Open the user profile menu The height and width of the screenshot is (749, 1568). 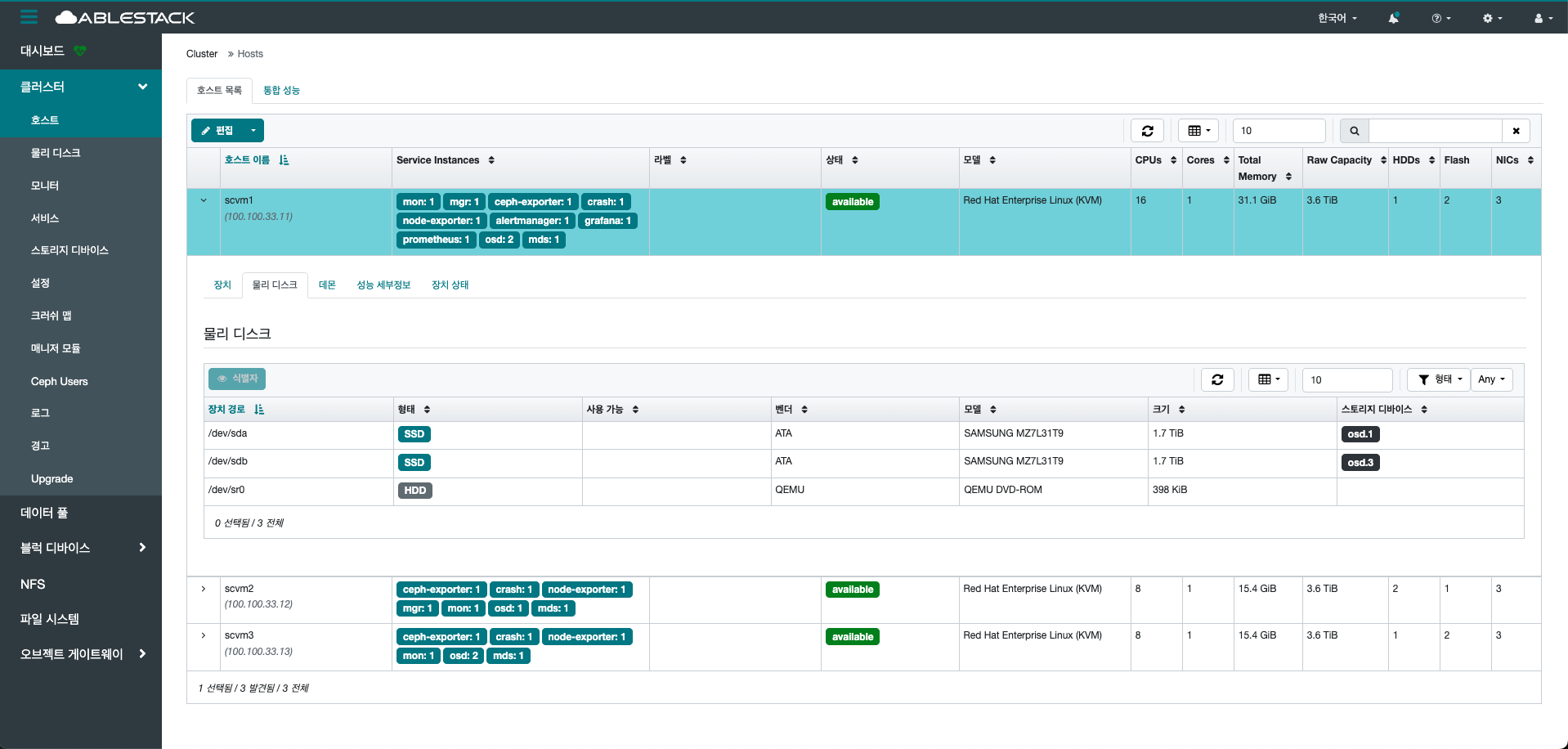click(x=1543, y=18)
